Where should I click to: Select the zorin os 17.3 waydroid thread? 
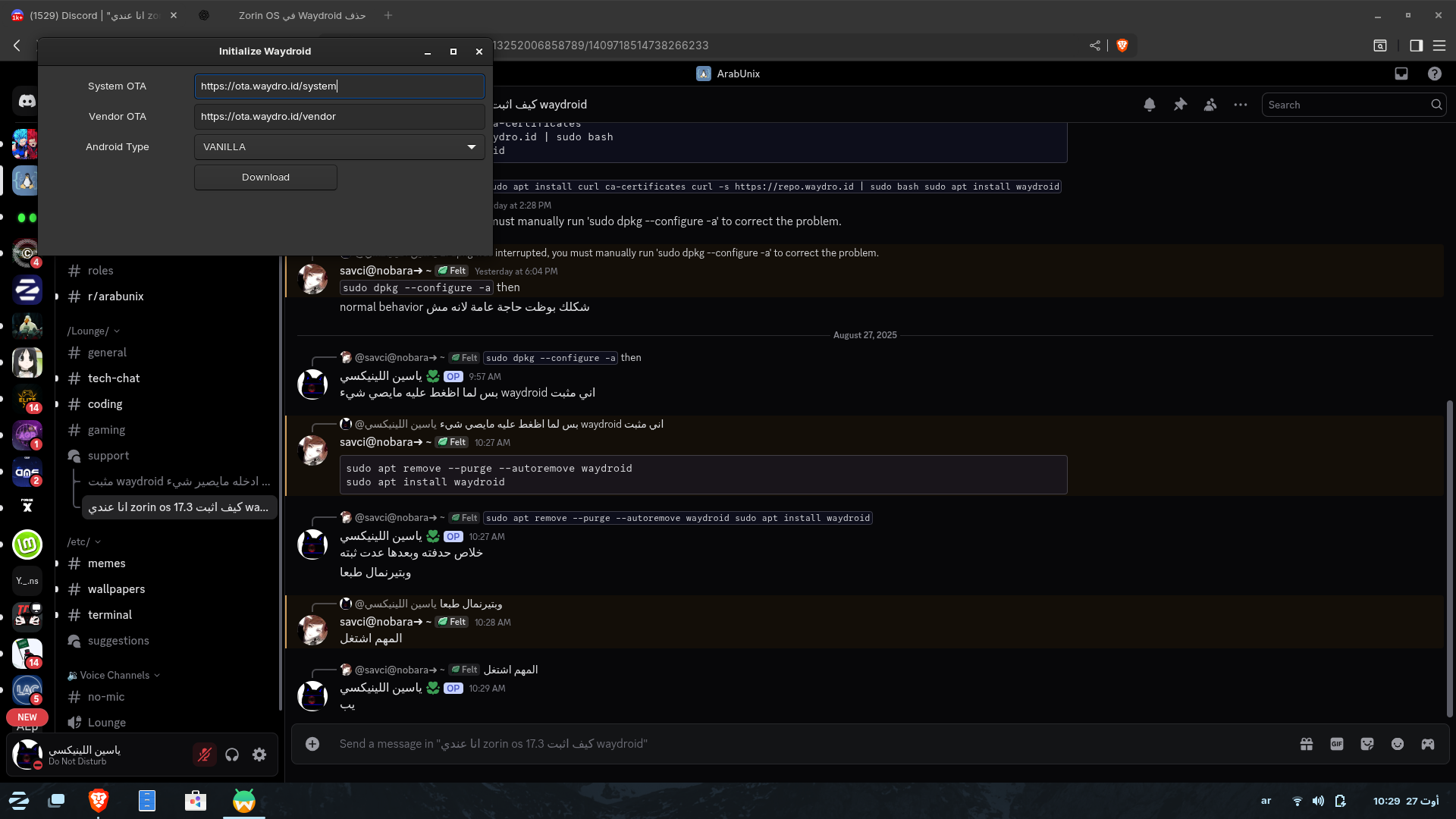[x=179, y=507]
